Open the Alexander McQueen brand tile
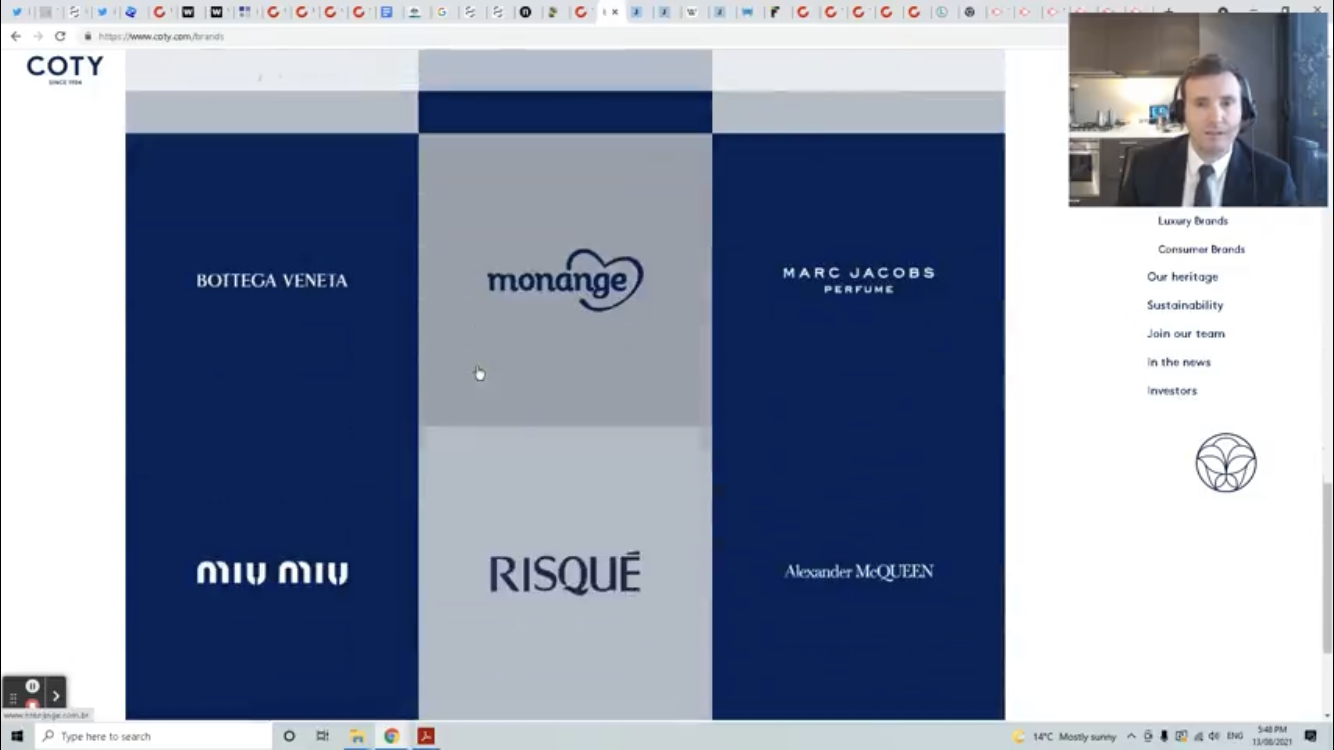The image size is (1334, 750). (x=858, y=573)
